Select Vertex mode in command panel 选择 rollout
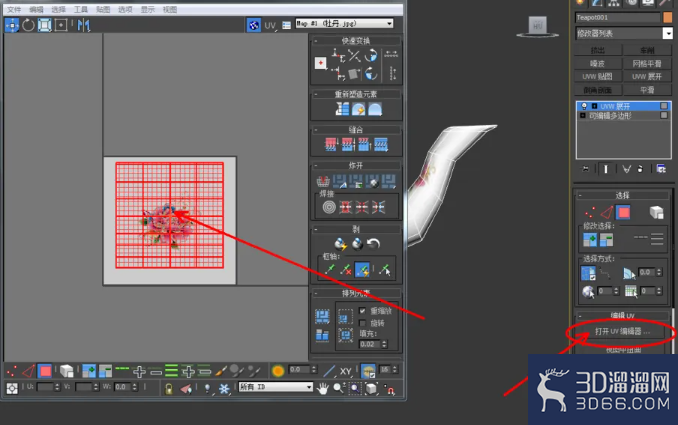Viewport: 678px width, 425px height. pos(589,212)
